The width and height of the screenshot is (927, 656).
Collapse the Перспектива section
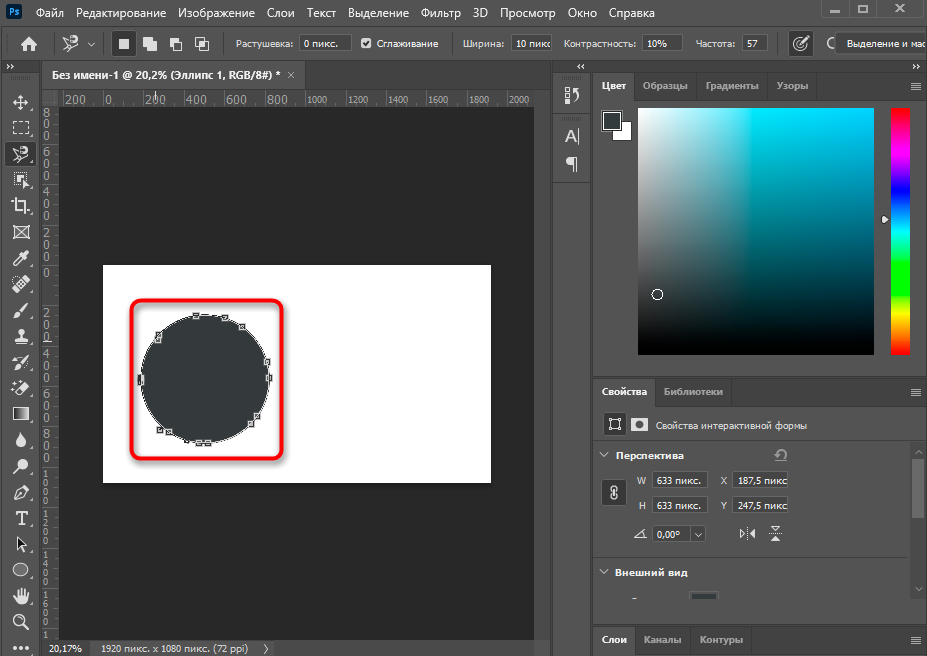[x=604, y=455]
